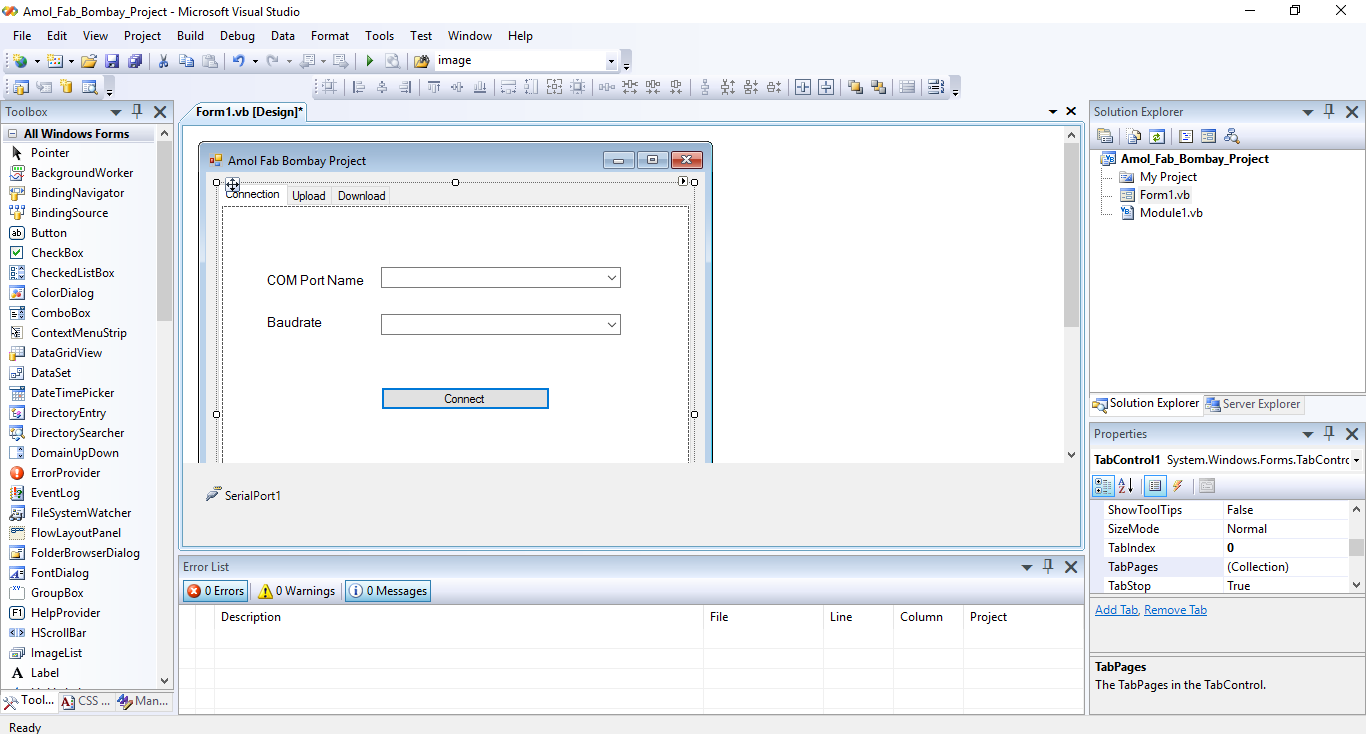Click the designer vertical scrollbar thumb

click(1071, 236)
